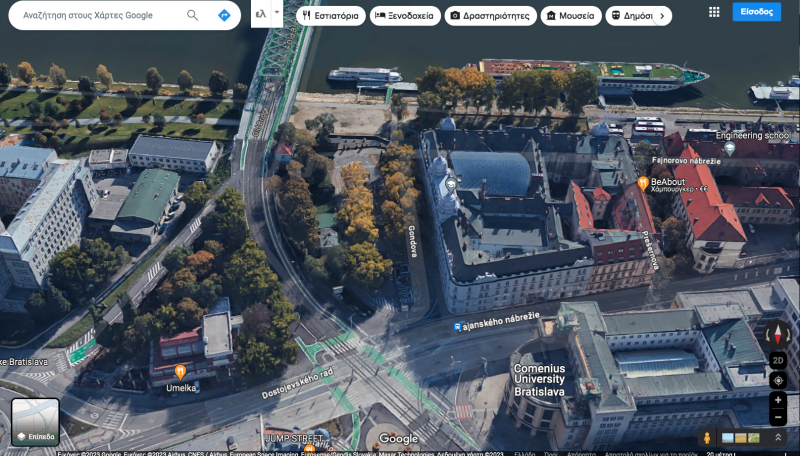800x456 pixels.
Task: Click the Ξενοδοχεία hotels chip
Action: [405, 16]
